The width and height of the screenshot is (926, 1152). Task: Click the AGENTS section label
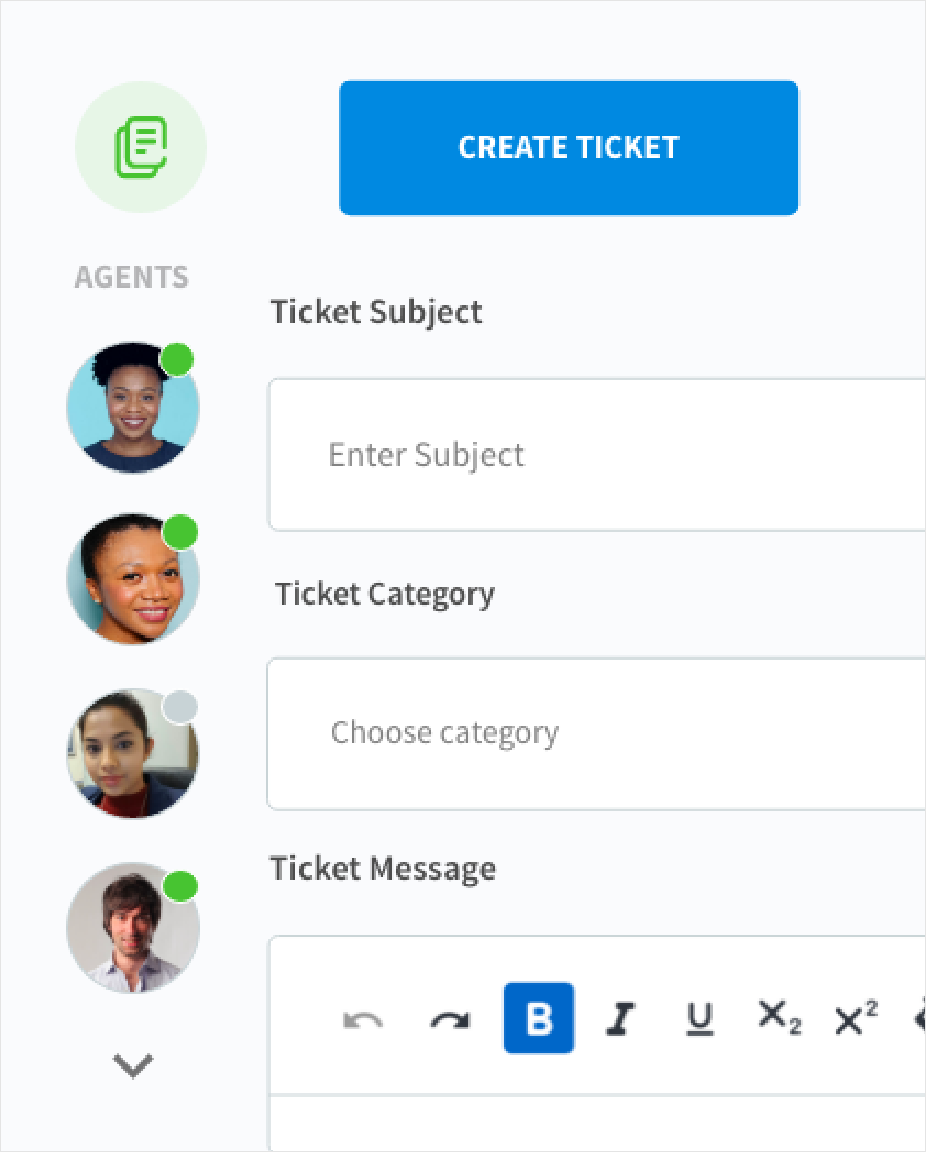[x=132, y=278]
